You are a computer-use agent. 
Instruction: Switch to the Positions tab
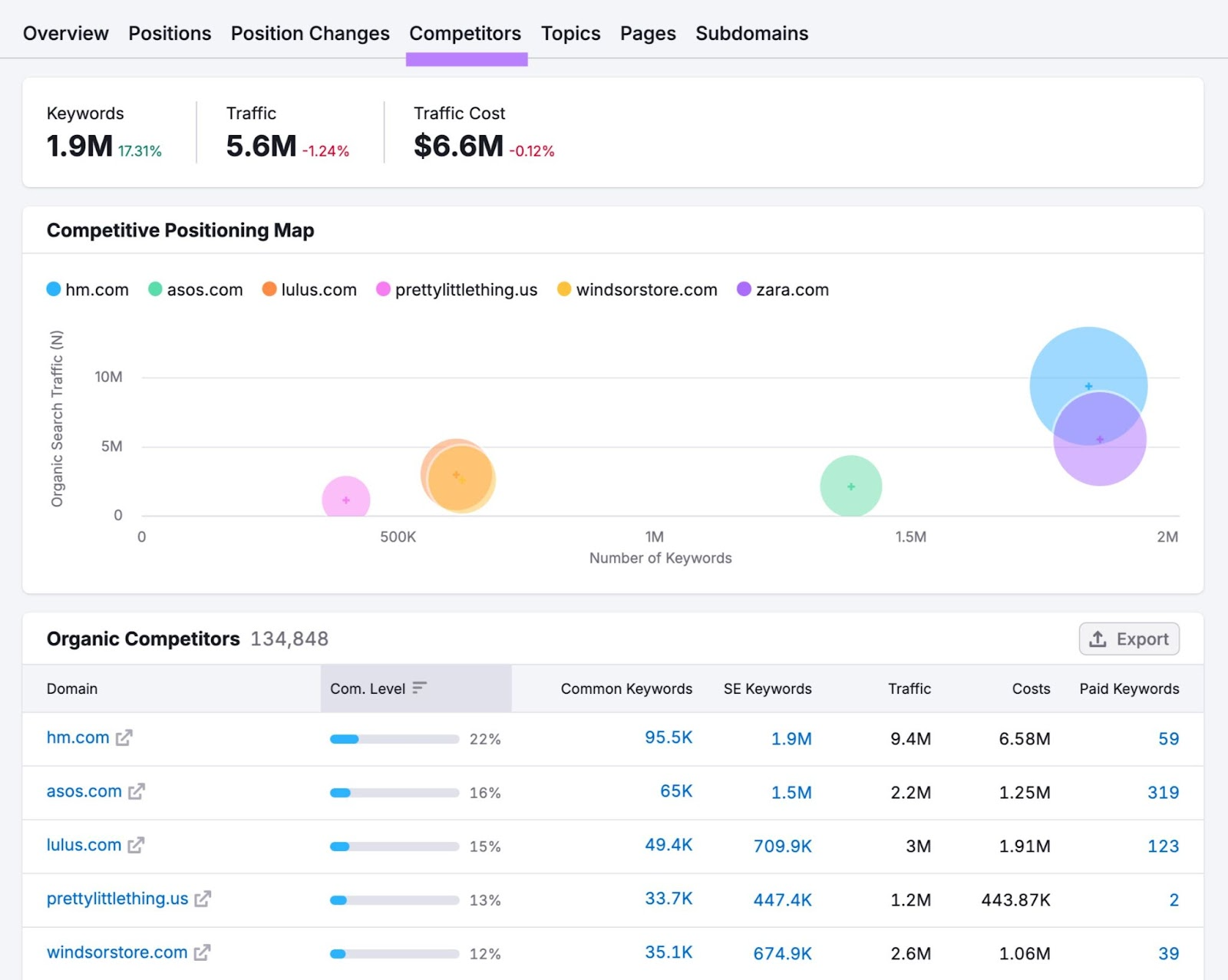coord(170,33)
